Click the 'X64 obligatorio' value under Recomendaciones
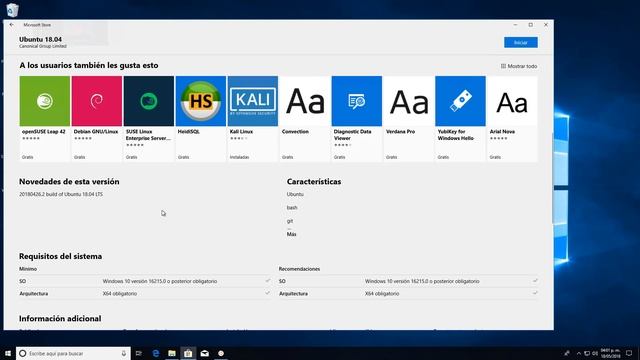This screenshot has width=640, height=360. click(382, 293)
